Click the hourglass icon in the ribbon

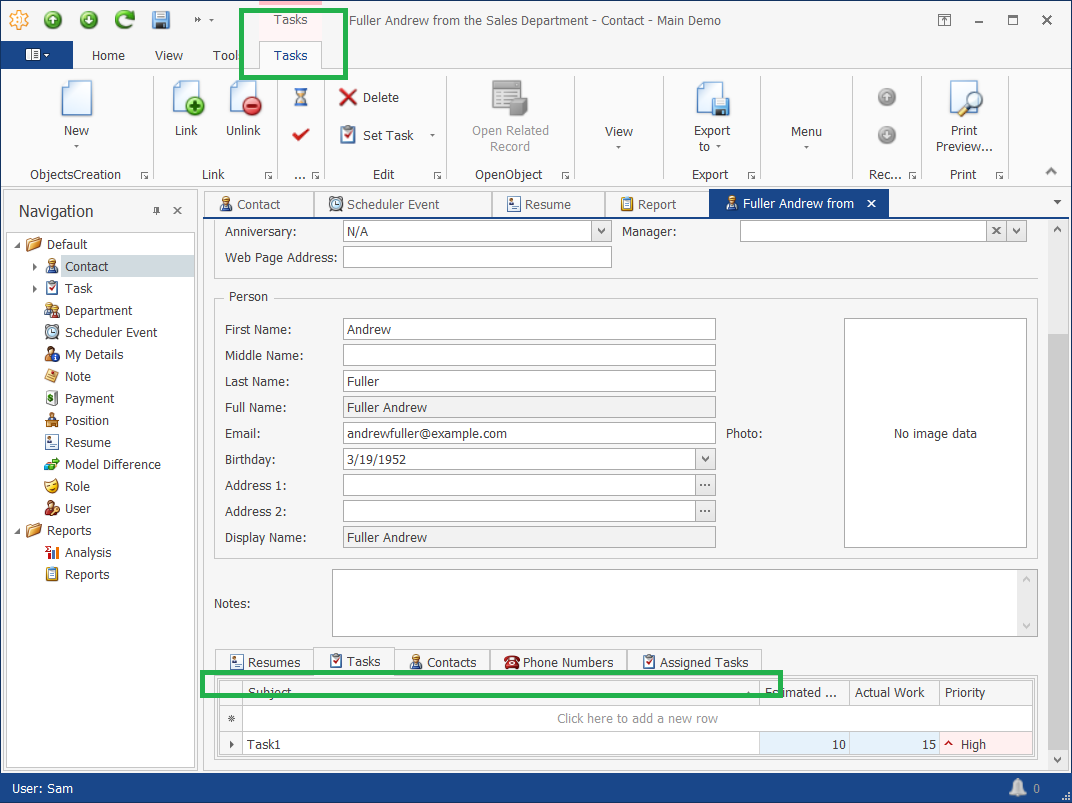300,96
